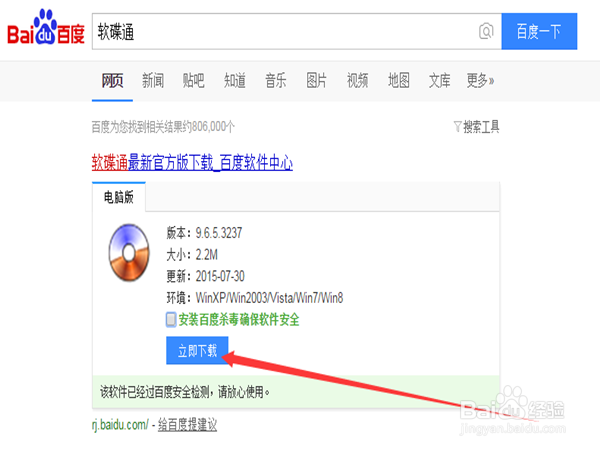Click the 百度一下 search button
The width and height of the screenshot is (600, 450).
coord(539,31)
